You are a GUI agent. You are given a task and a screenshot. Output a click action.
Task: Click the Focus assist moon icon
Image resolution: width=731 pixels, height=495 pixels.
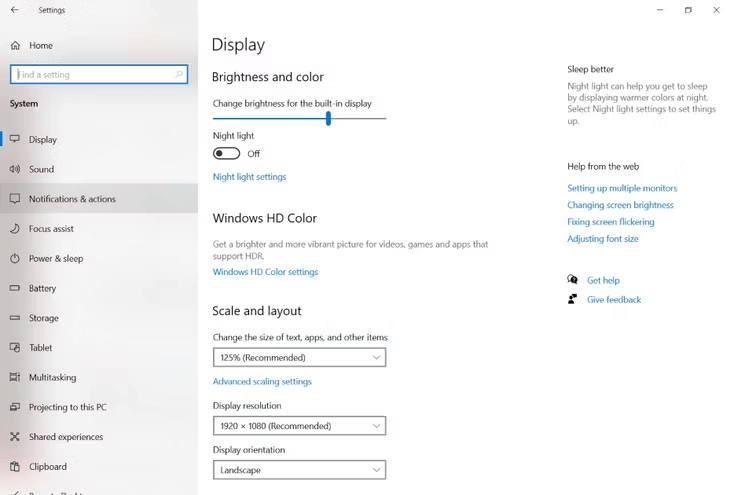15,228
